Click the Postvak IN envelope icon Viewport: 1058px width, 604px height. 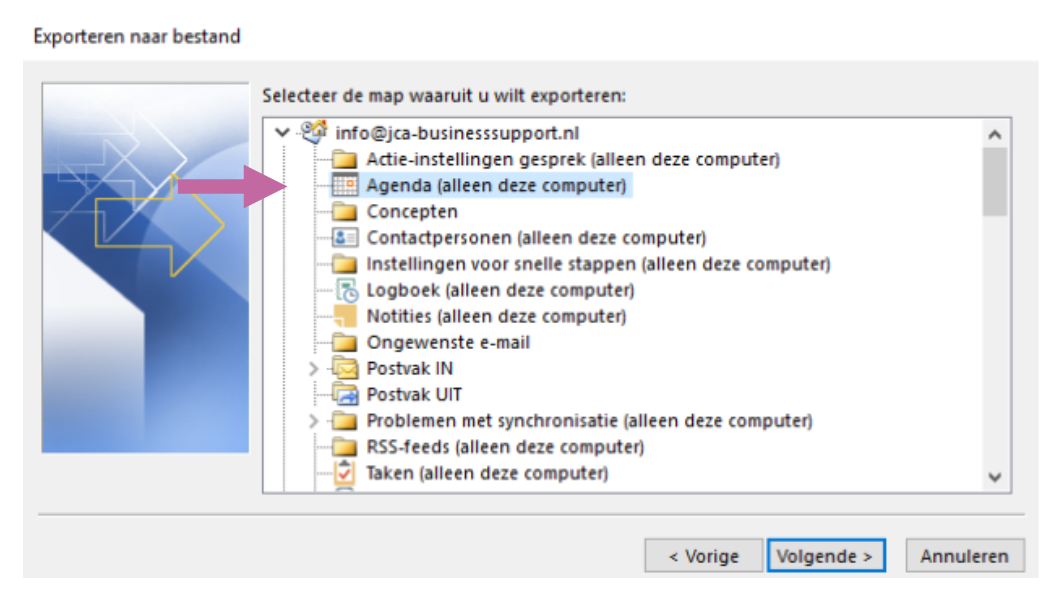pyautogui.click(x=344, y=368)
